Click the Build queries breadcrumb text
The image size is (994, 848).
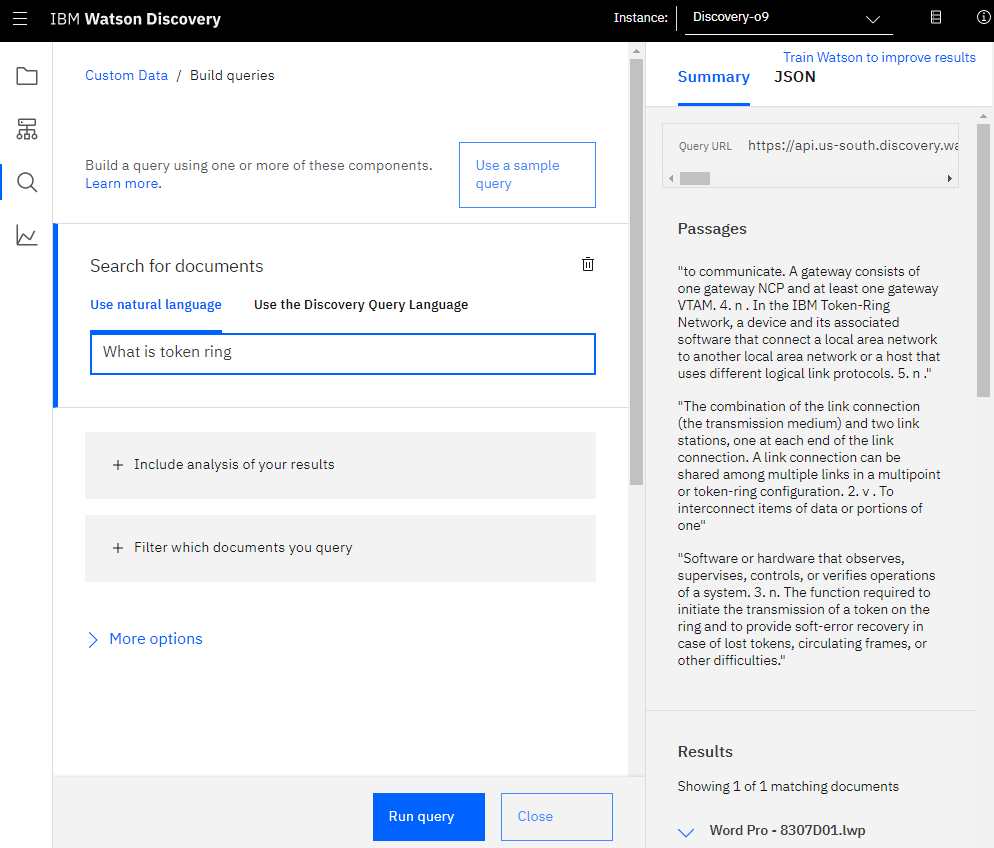(x=232, y=75)
